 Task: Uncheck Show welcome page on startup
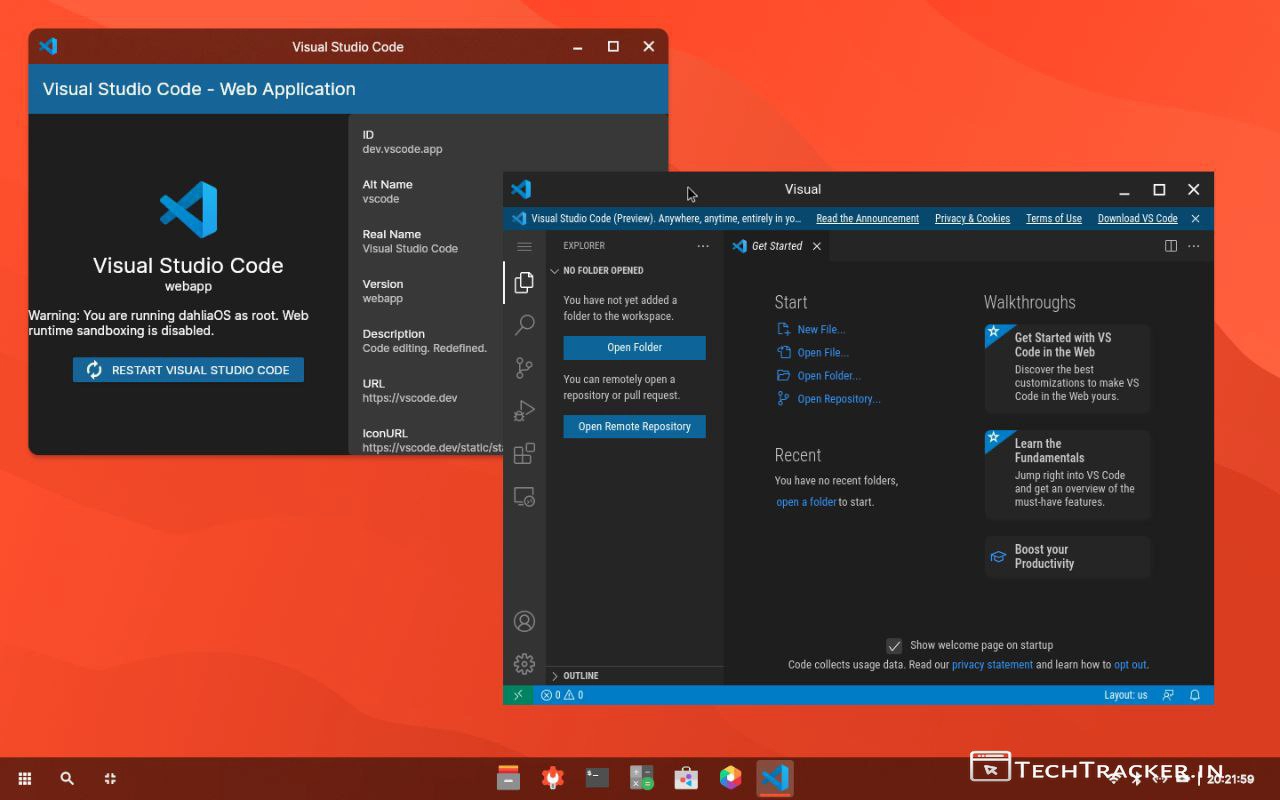[x=894, y=646]
